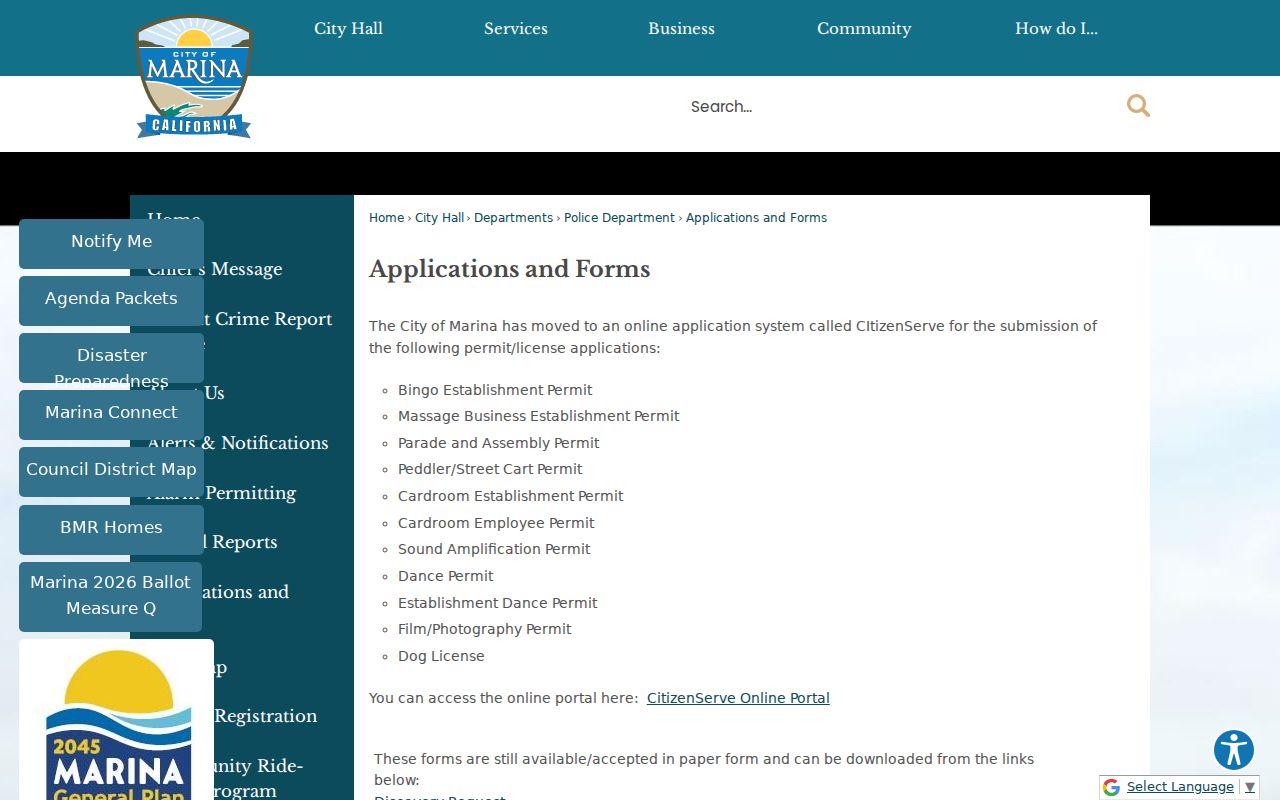The image size is (1280, 800).
Task: Click the Marina Connect button
Action: [x=111, y=413]
